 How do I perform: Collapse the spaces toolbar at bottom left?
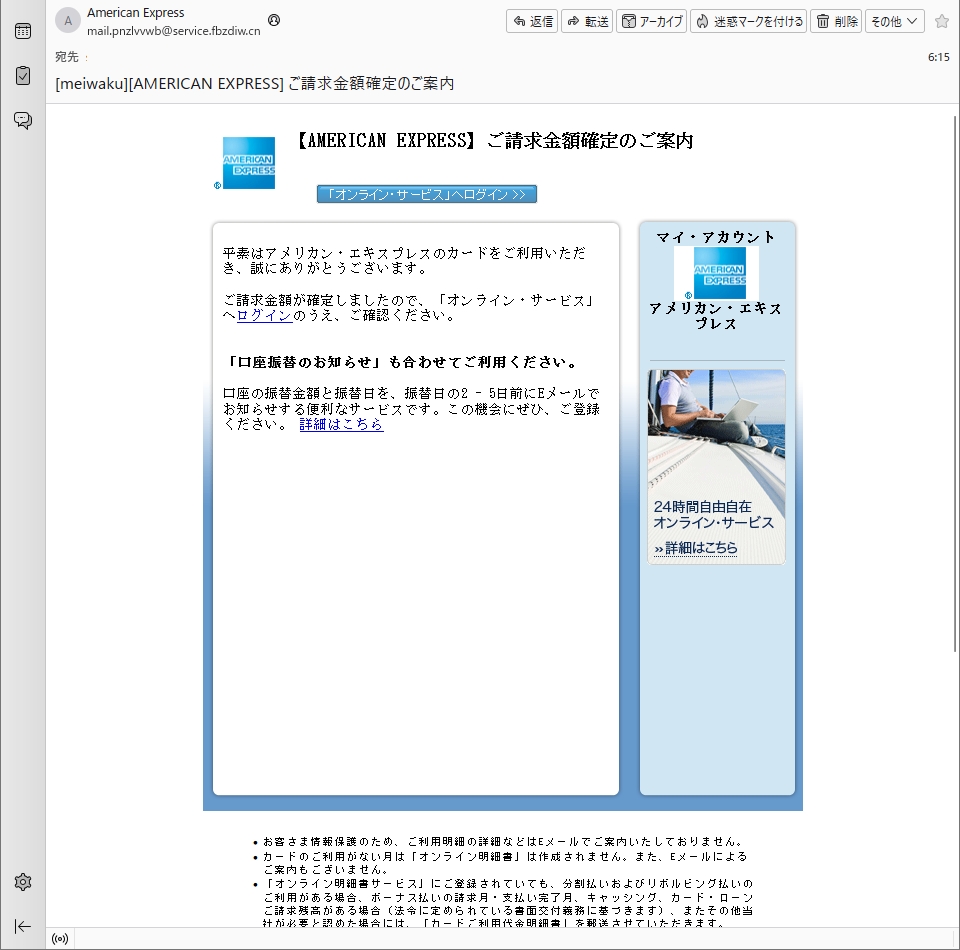[22, 926]
